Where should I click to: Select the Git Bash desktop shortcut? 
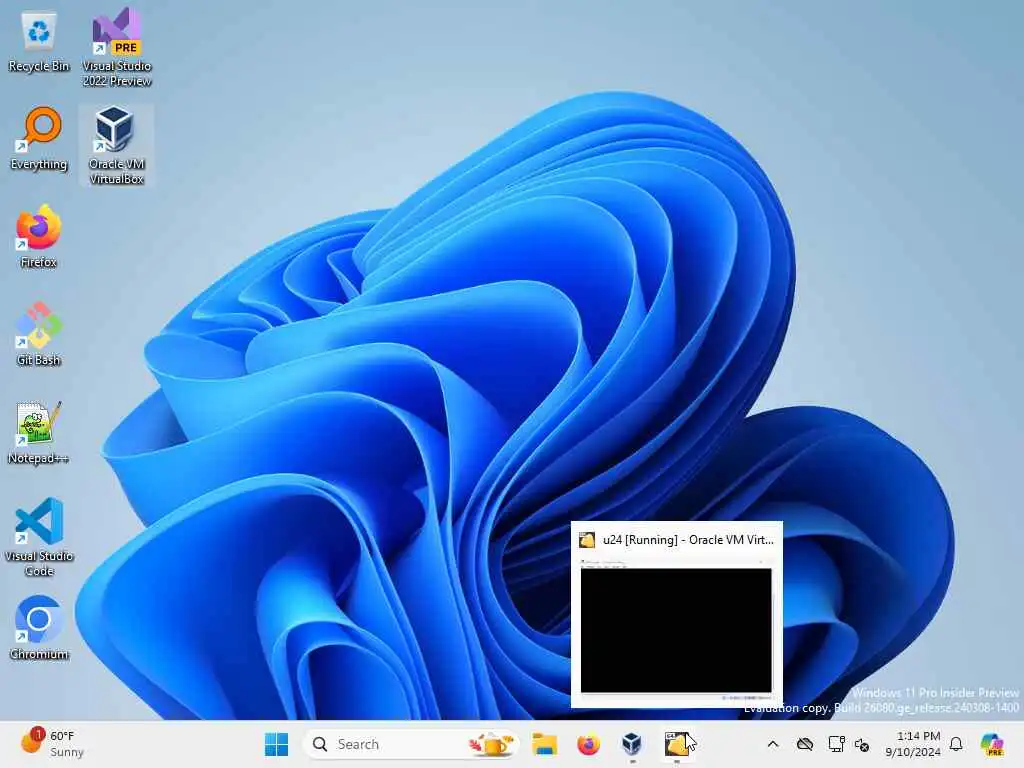tap(39, 334)
